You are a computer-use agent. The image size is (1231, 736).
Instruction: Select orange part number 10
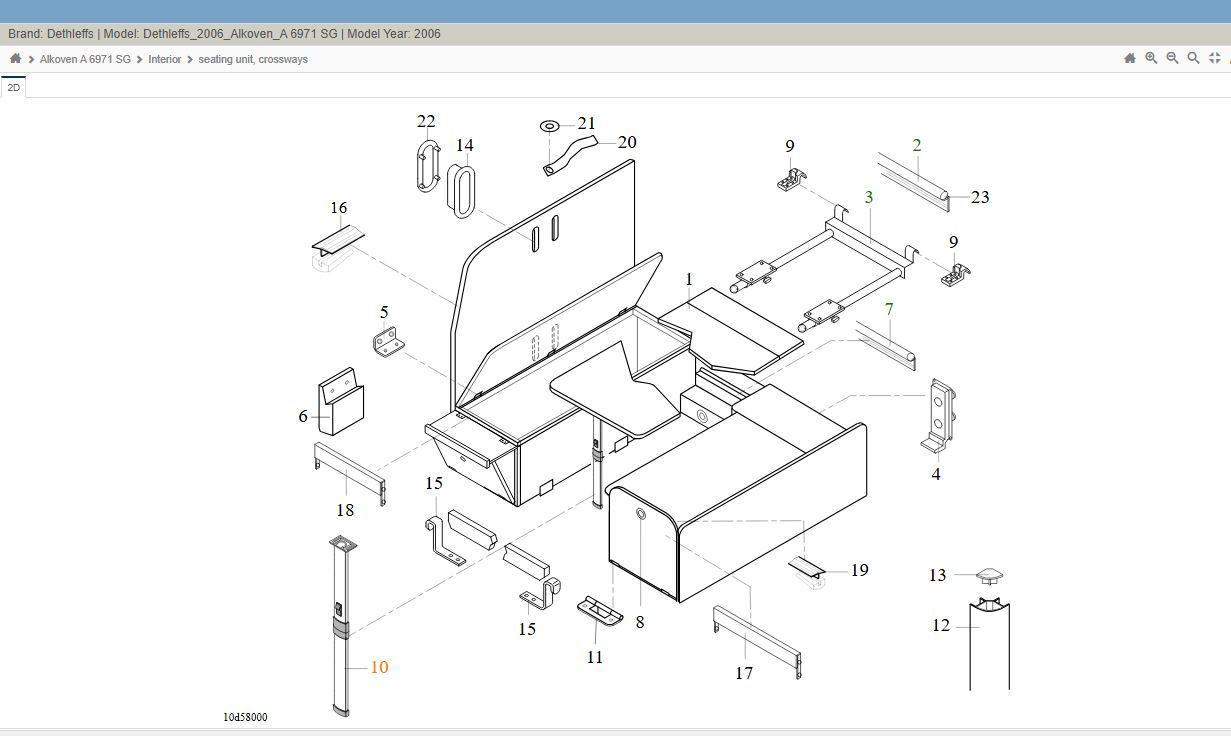[379, 667]
